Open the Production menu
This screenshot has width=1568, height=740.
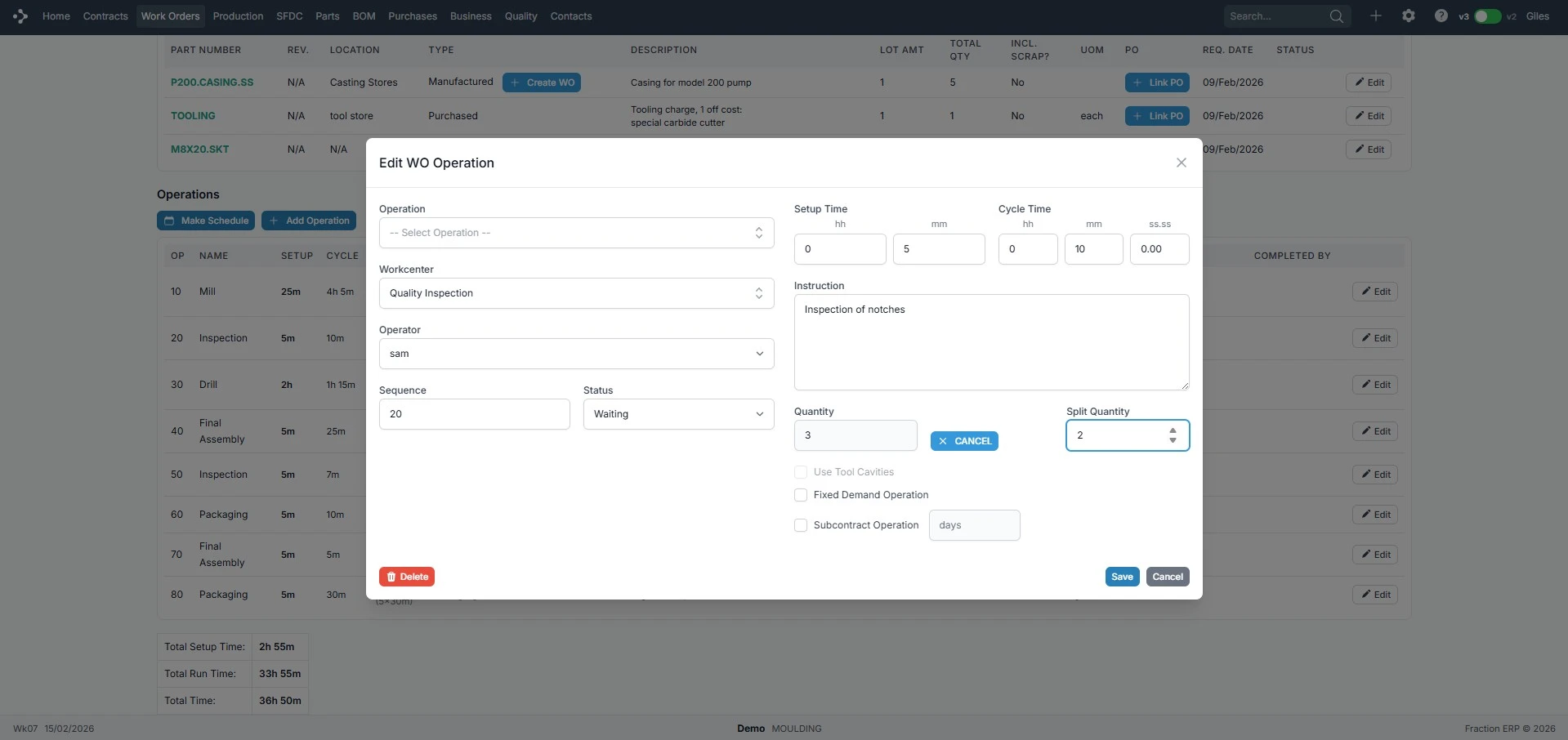(238, 16)
